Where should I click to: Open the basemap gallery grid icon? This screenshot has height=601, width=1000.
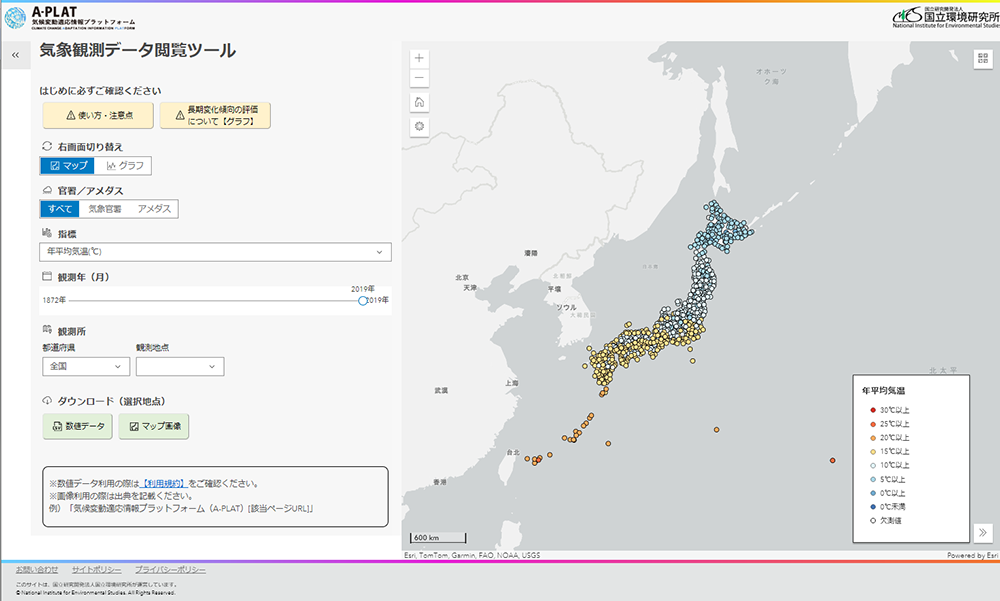coord(981,57)
